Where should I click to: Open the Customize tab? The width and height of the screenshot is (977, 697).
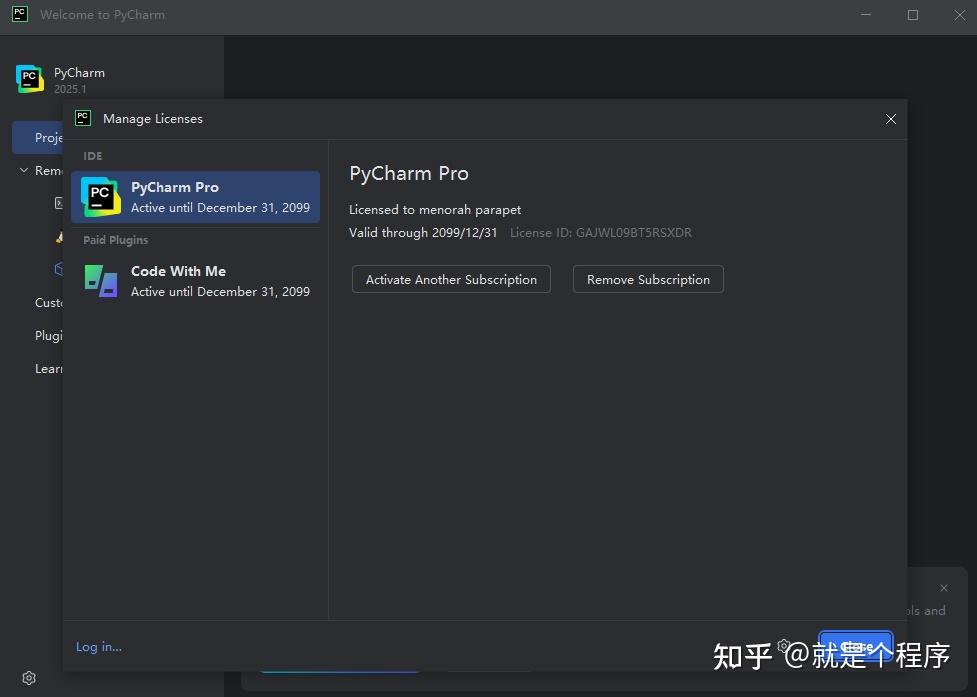pyautogui.click(x=48, y=302)
